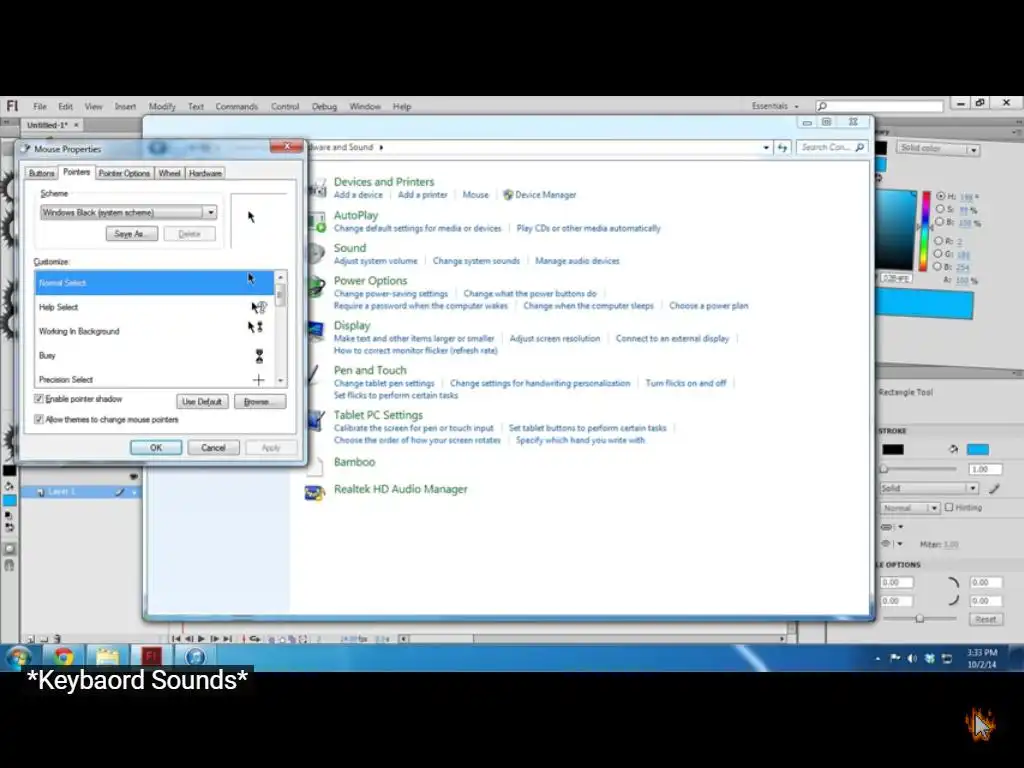
Task: Go to the first frame in the Flash timeline
Action: (176, 639)
